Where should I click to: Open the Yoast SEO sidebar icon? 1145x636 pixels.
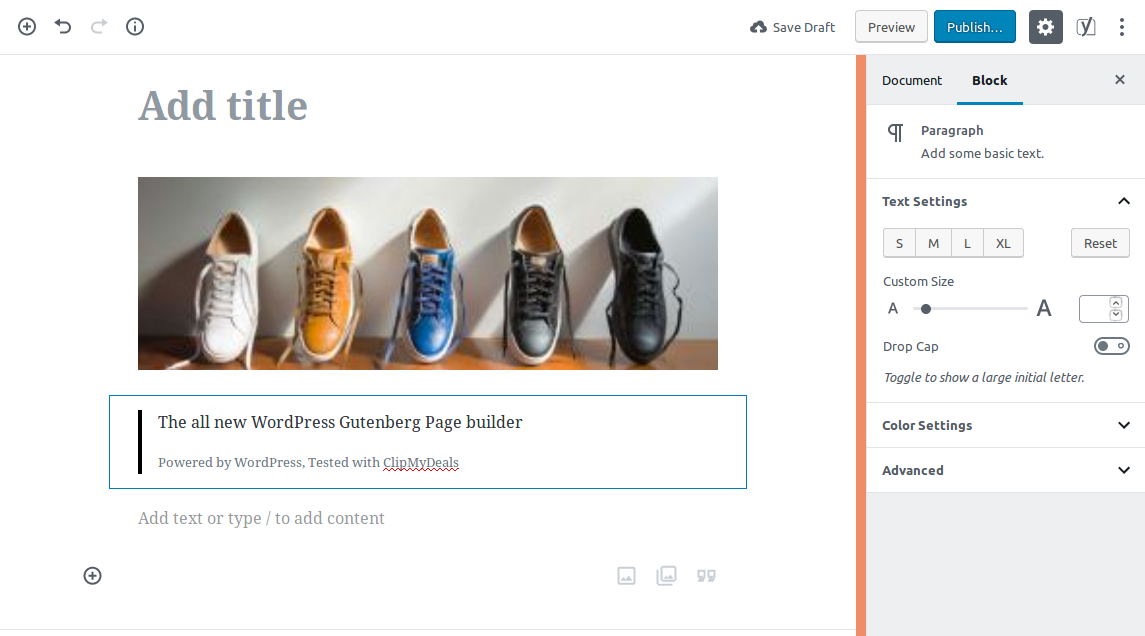(x=1086, y=27)
